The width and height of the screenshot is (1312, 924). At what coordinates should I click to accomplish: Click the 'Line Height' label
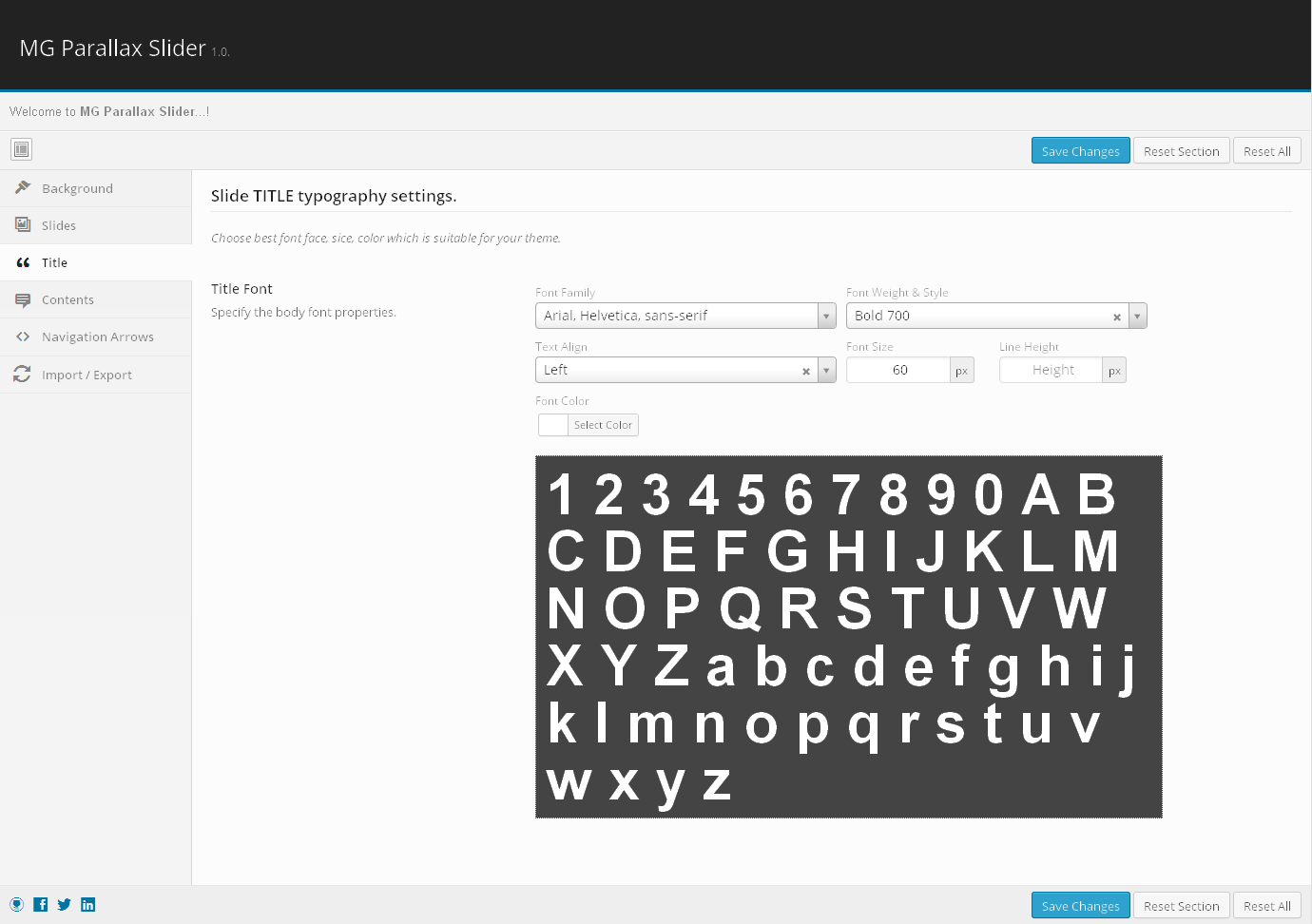[x=1029, y=347]
